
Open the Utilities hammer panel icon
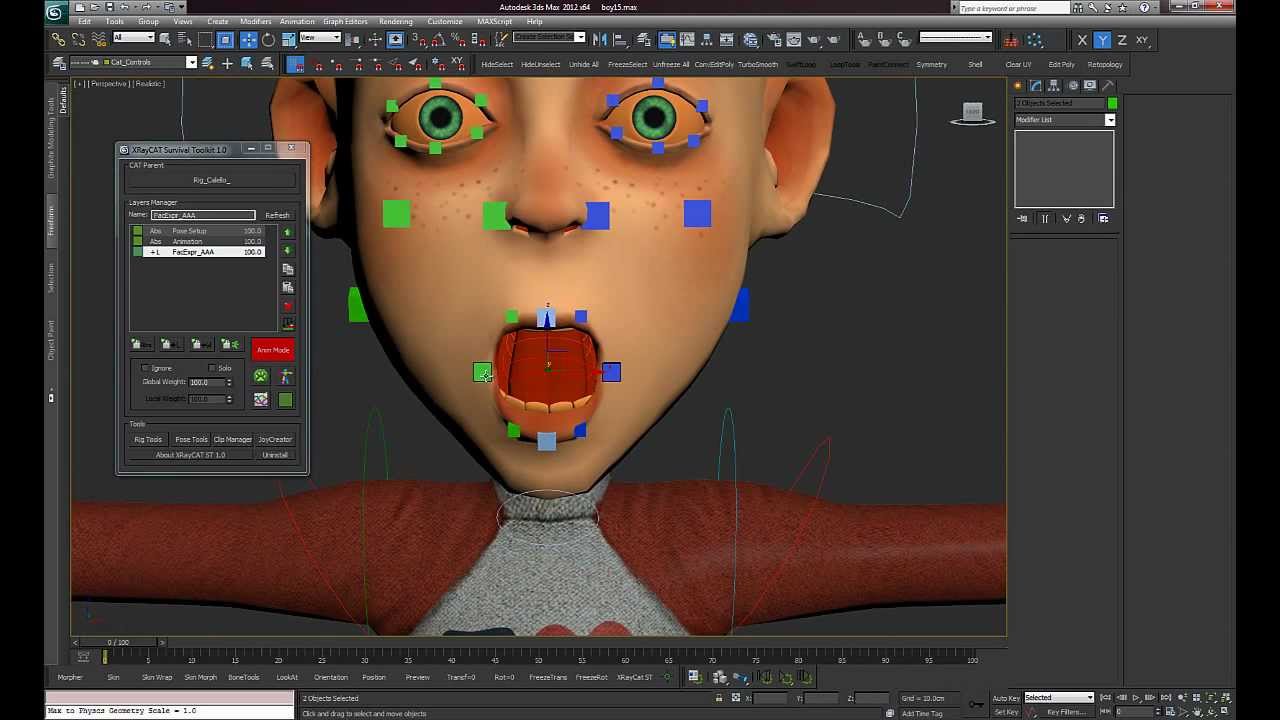click(1108, 85)
